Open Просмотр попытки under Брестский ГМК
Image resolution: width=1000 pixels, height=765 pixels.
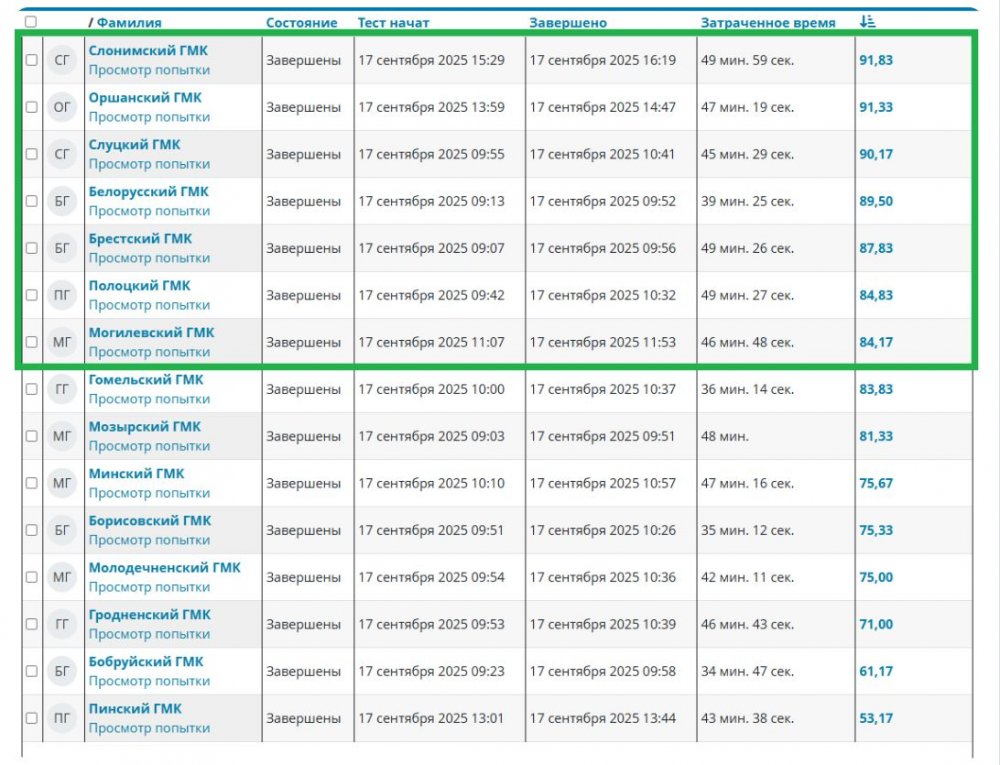point(149,258)
